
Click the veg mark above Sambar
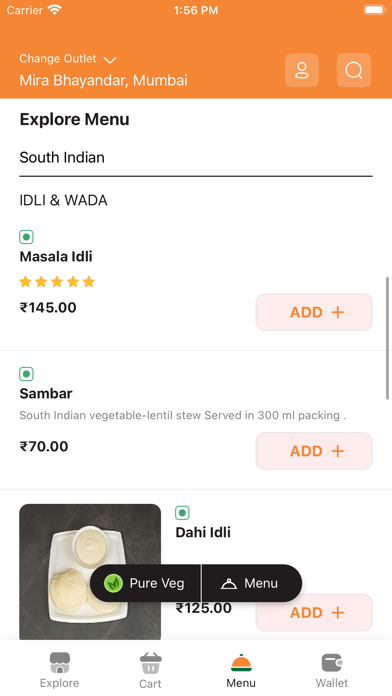(x=27, y=374)
